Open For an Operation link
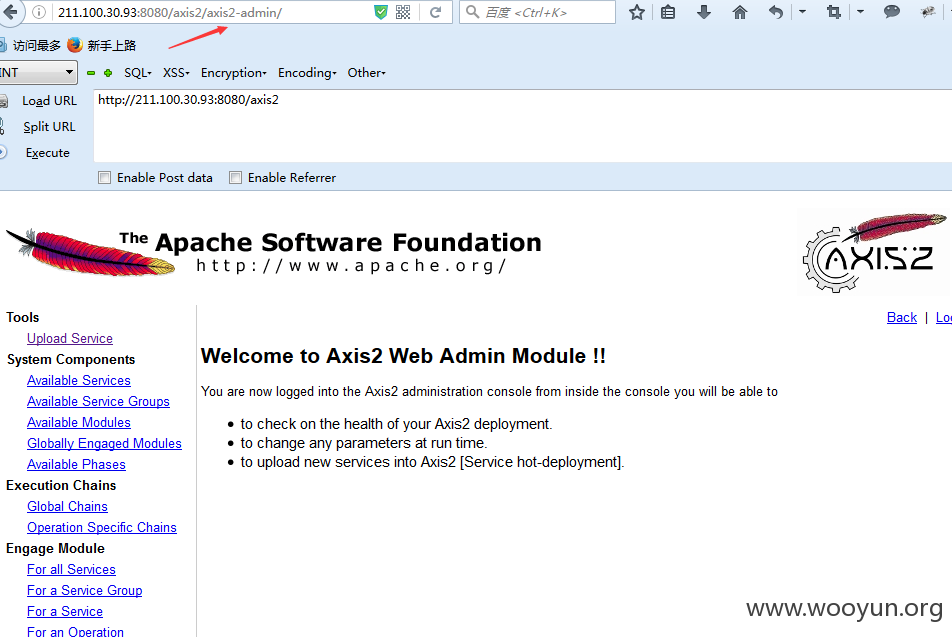Screen dimensions: 952x637 point(75,631)
